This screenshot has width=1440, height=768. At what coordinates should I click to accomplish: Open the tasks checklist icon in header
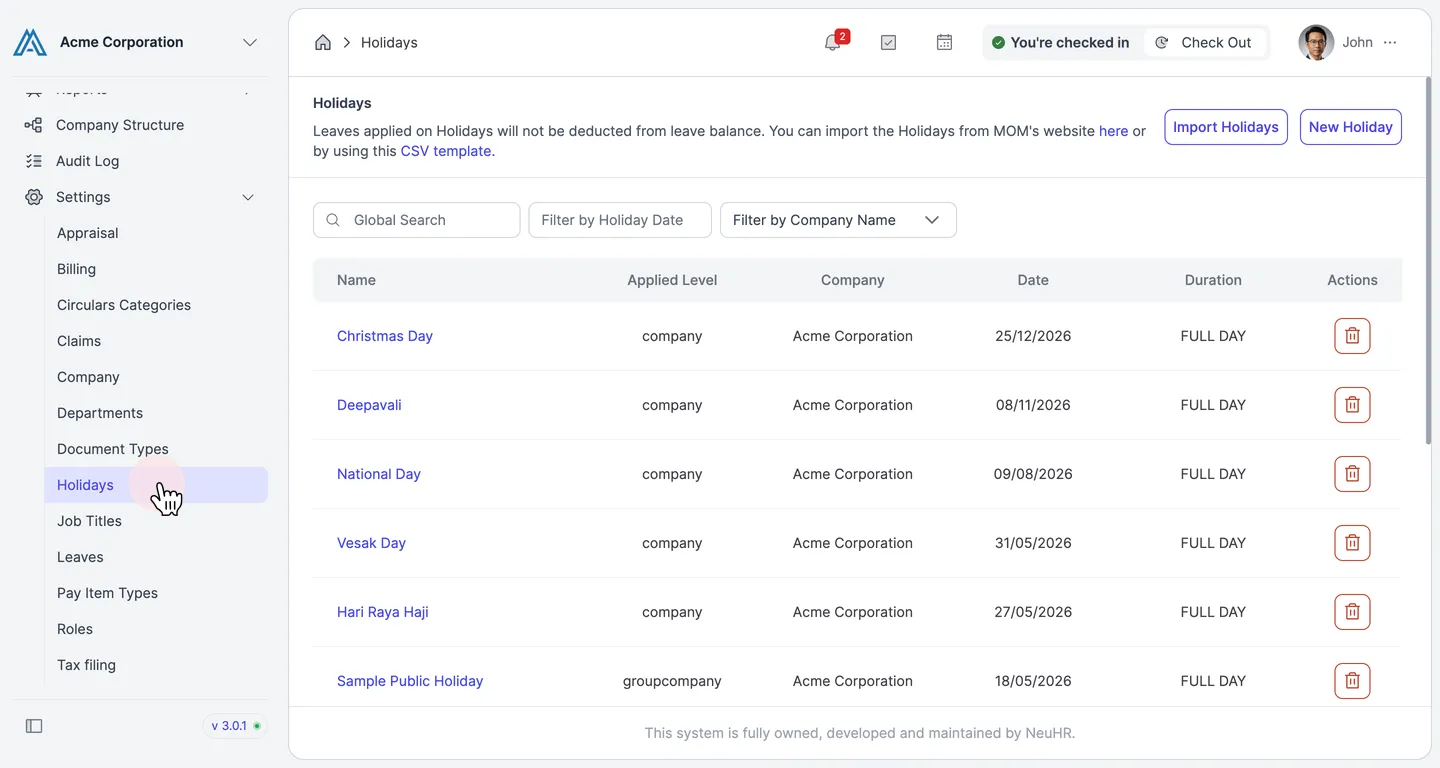click(x=888, y=42)
